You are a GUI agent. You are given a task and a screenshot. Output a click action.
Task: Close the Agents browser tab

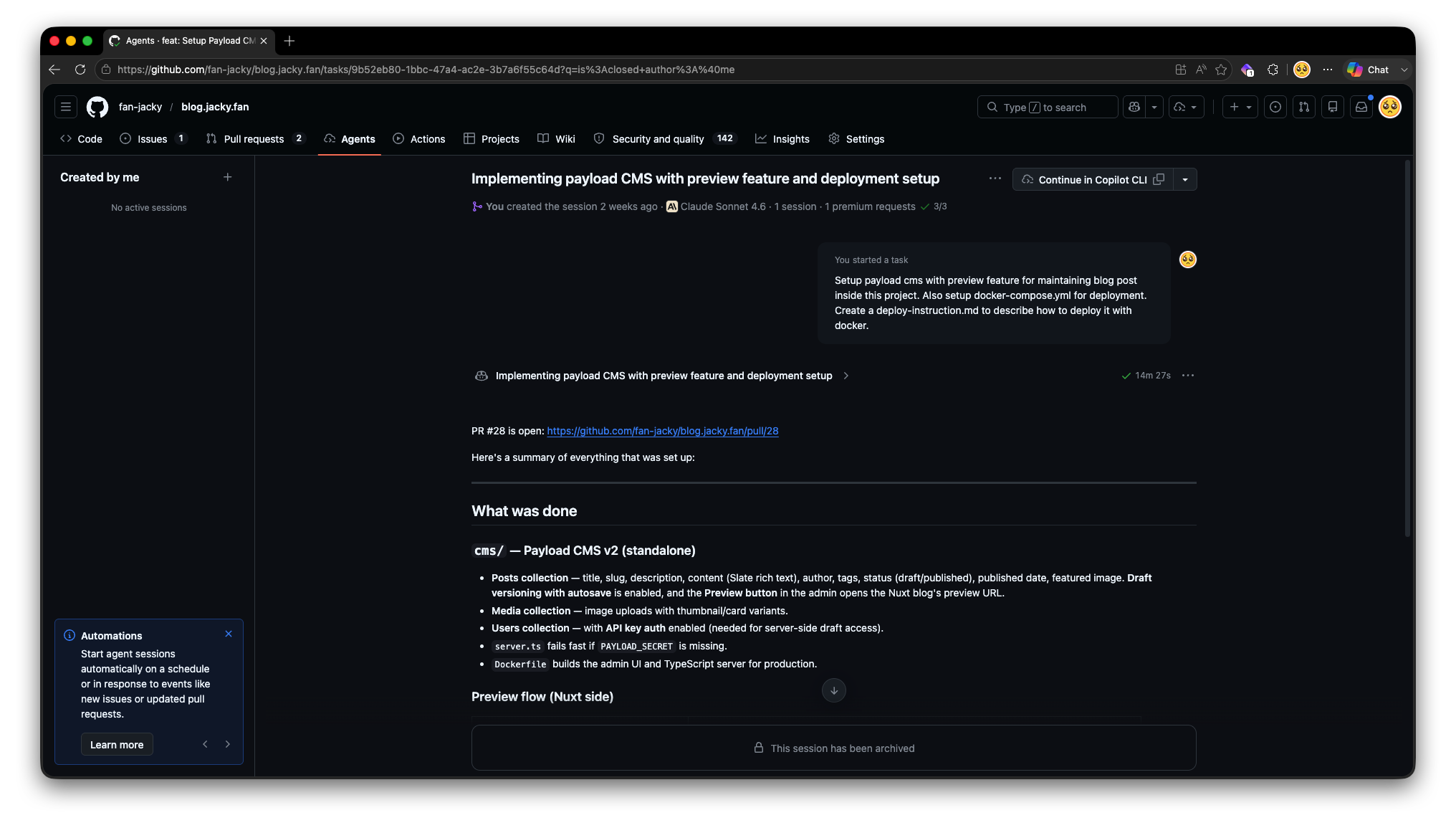(x=264, y=41)
